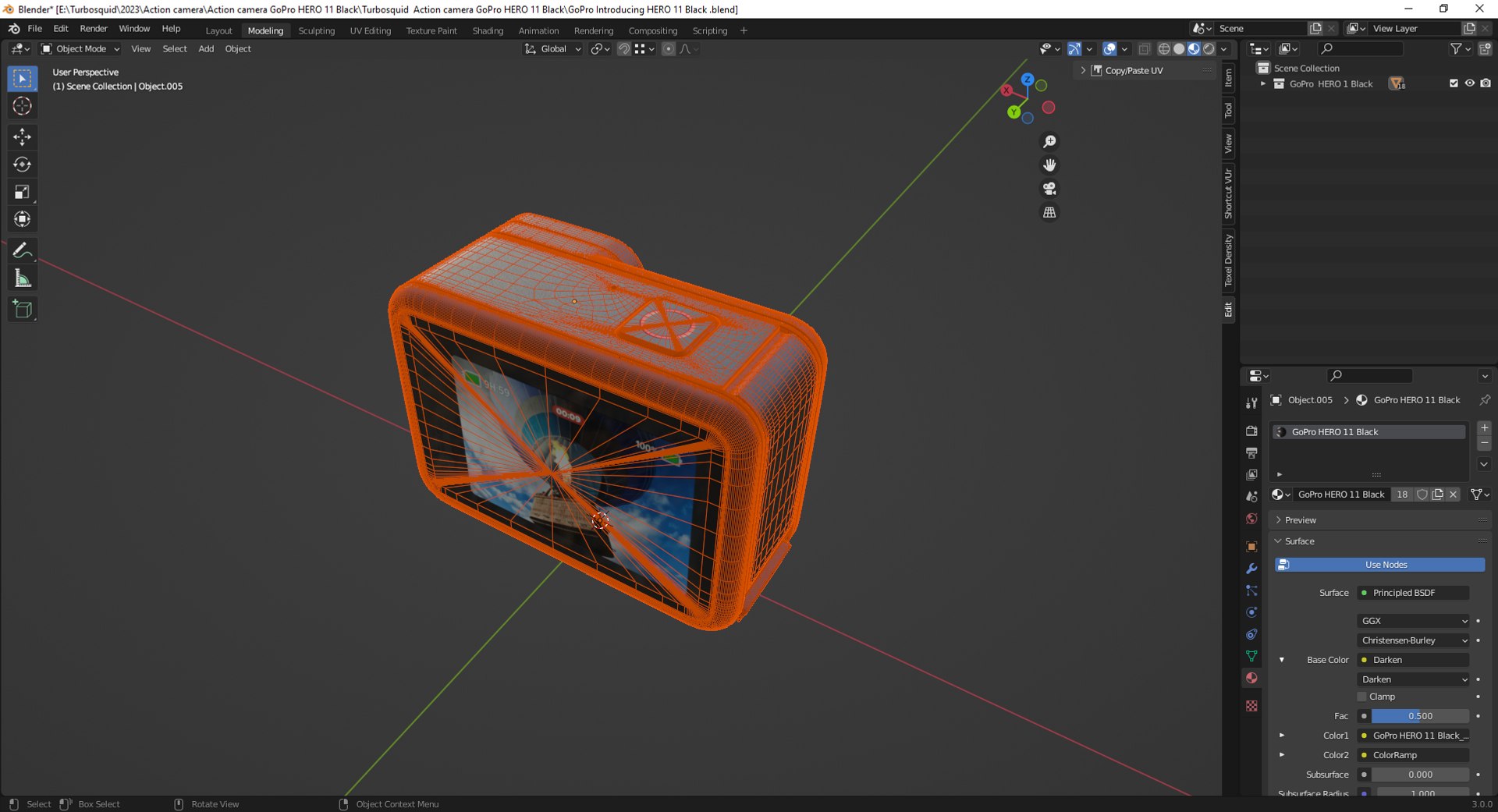Screen dimensions: 1498x812
Task: Expand GoPro HERO 1 Black collection tree
Action: point(1263,83)
